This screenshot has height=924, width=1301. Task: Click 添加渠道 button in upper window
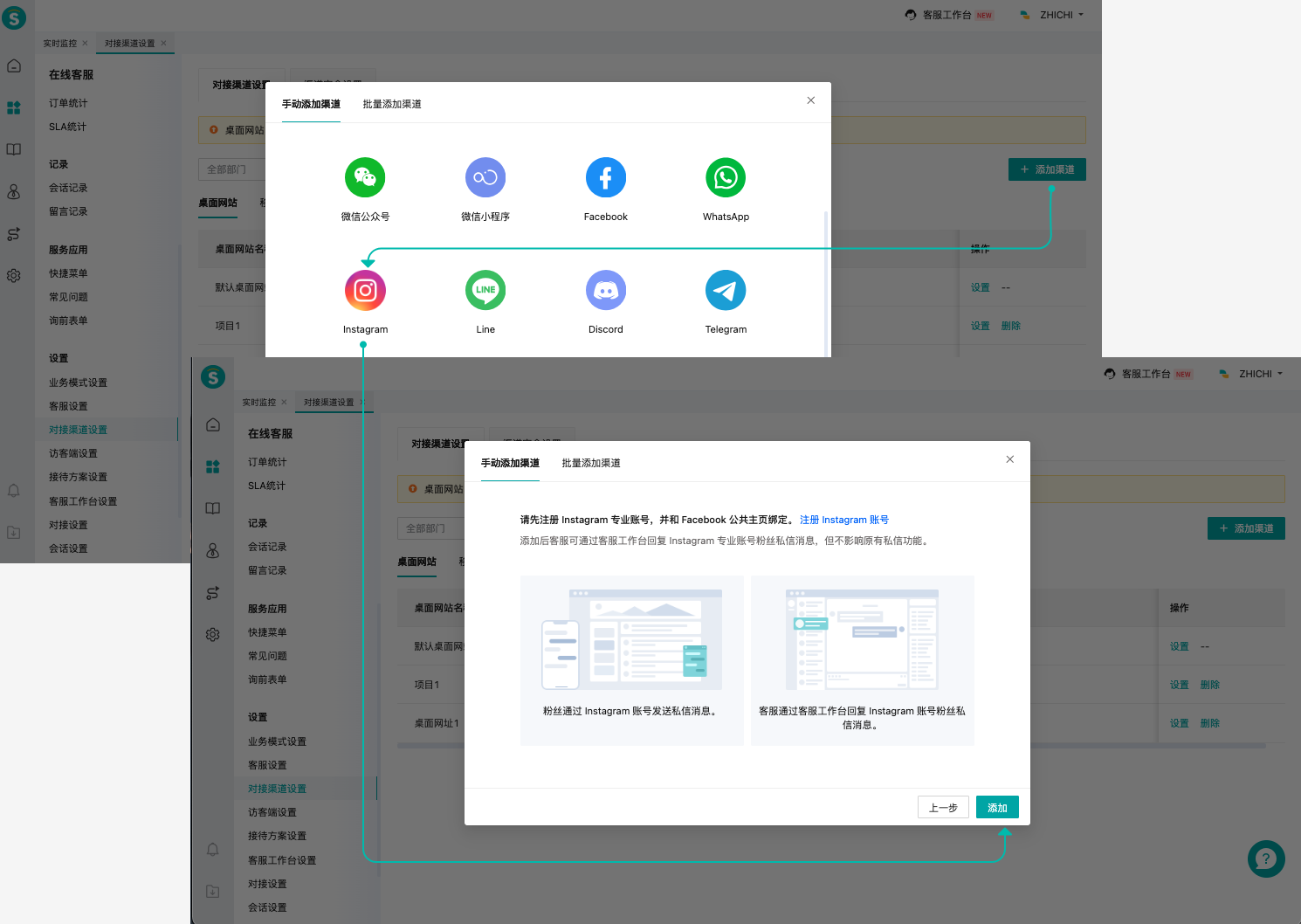(1047, 169)
